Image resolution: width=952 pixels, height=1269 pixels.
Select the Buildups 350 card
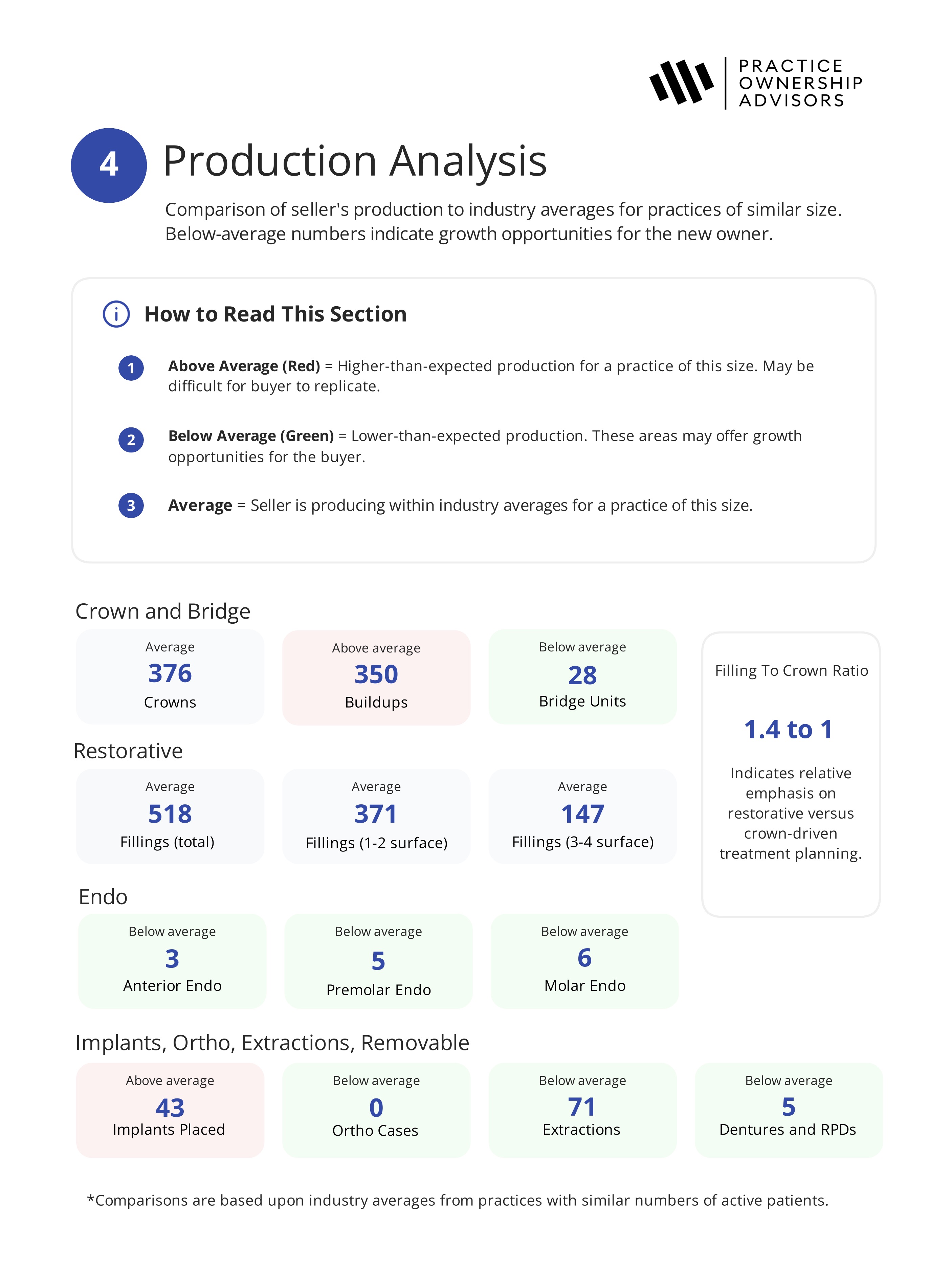tap(376, 677)
